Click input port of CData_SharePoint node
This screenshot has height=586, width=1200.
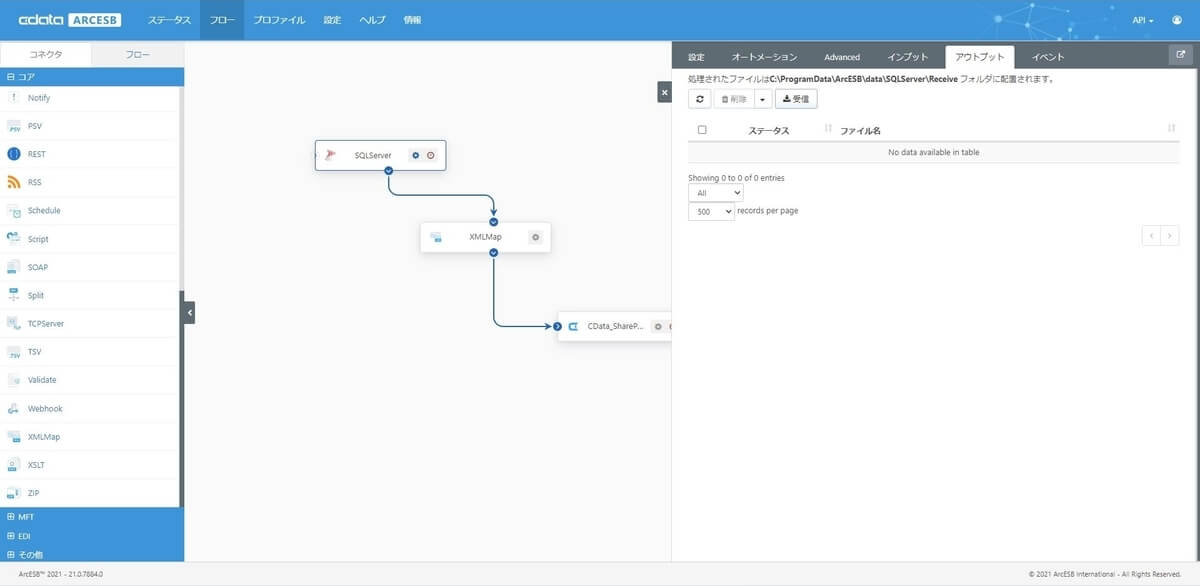coord(558,326)
